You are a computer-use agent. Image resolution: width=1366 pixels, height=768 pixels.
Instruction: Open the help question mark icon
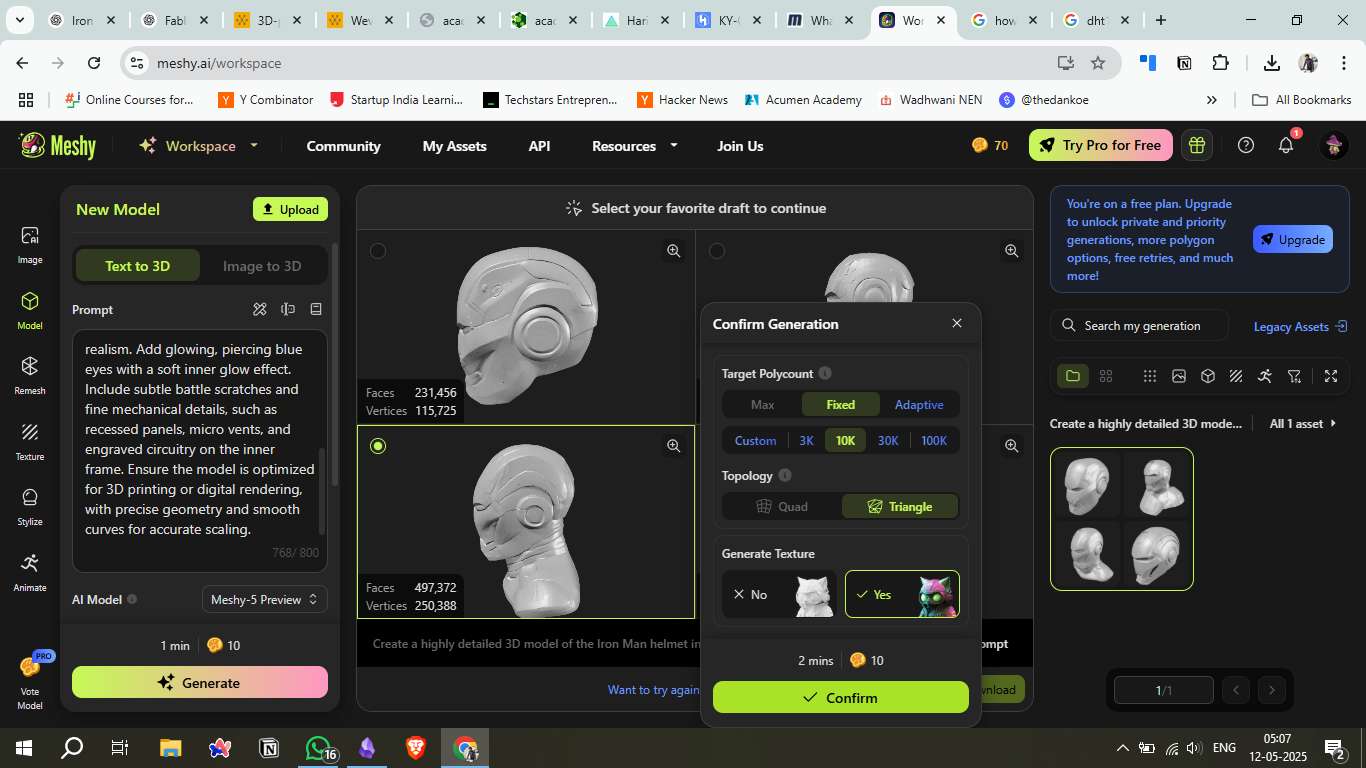coord(1246,145)
